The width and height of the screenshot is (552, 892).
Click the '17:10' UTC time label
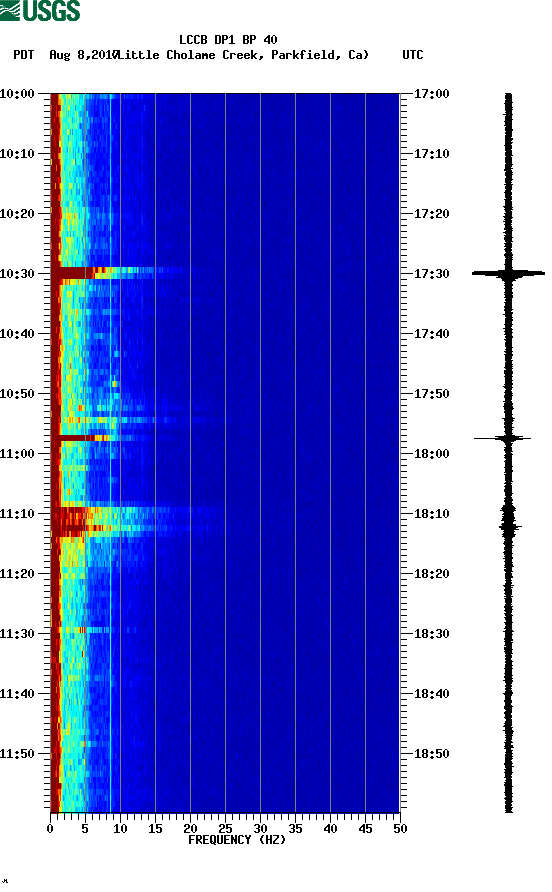pyautogui.click(x=431, y=154)
